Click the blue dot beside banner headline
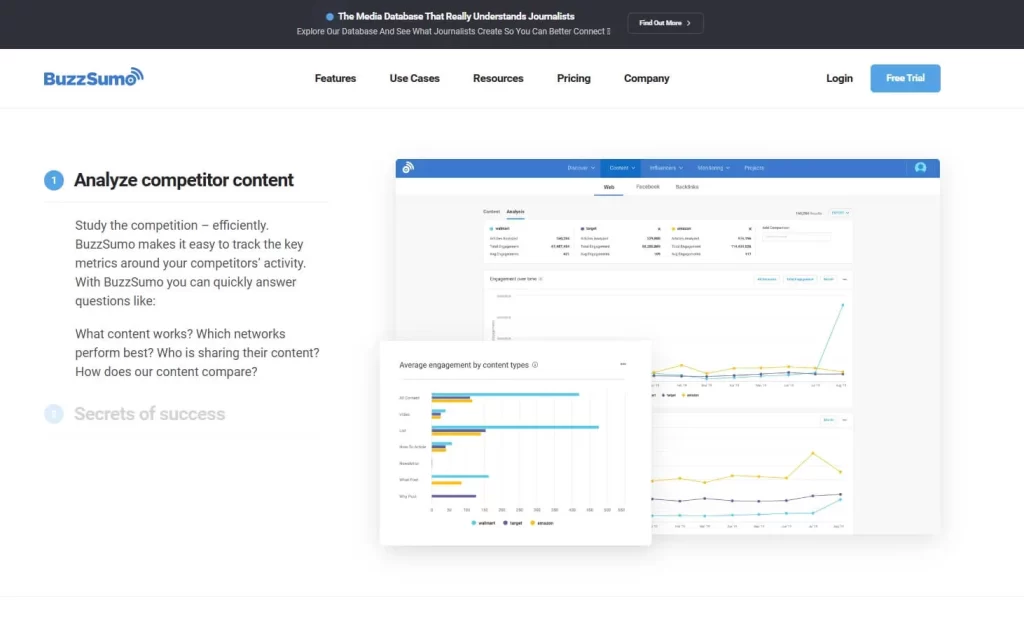This screenshot has width=1024, height=617. click(330, 17)
